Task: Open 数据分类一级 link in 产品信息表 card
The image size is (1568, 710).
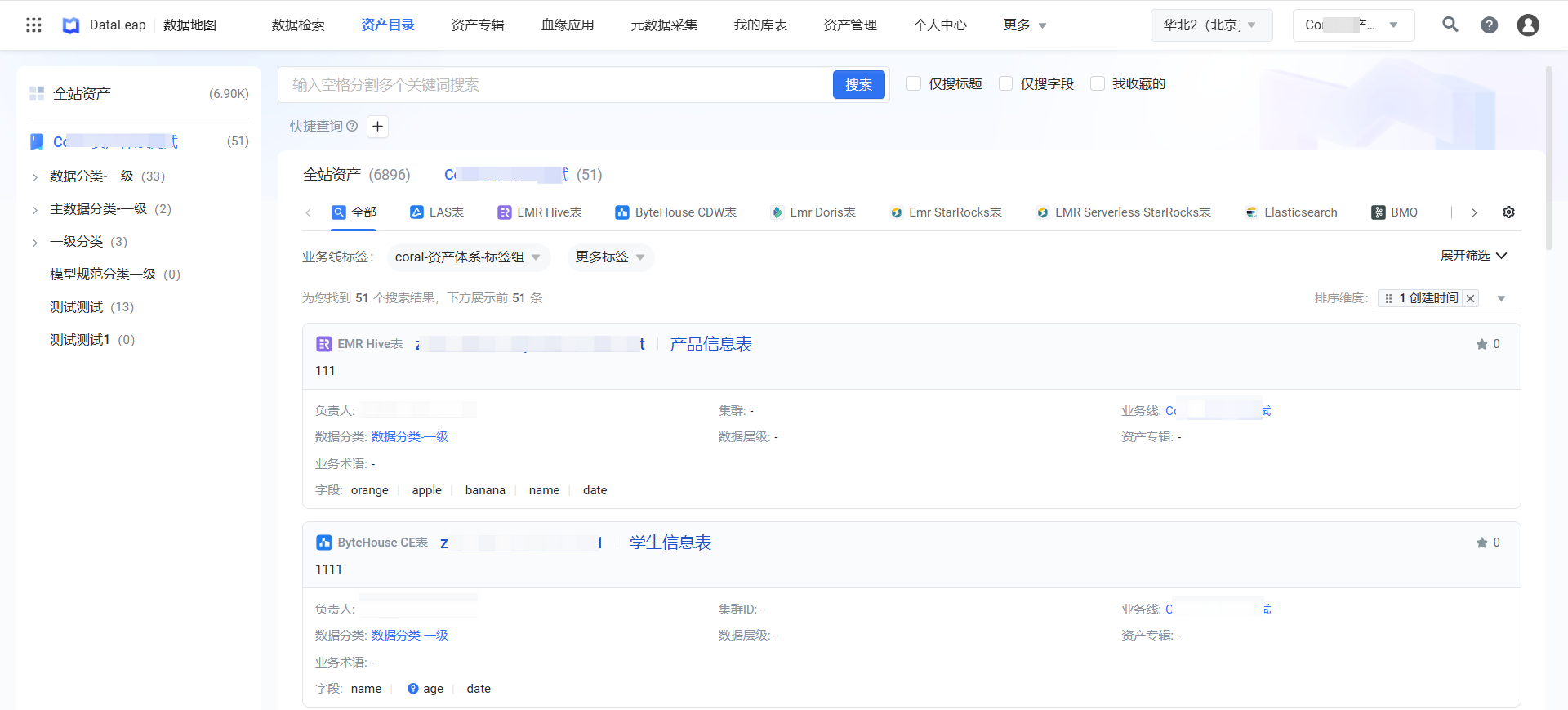Action: coord(409,437)
